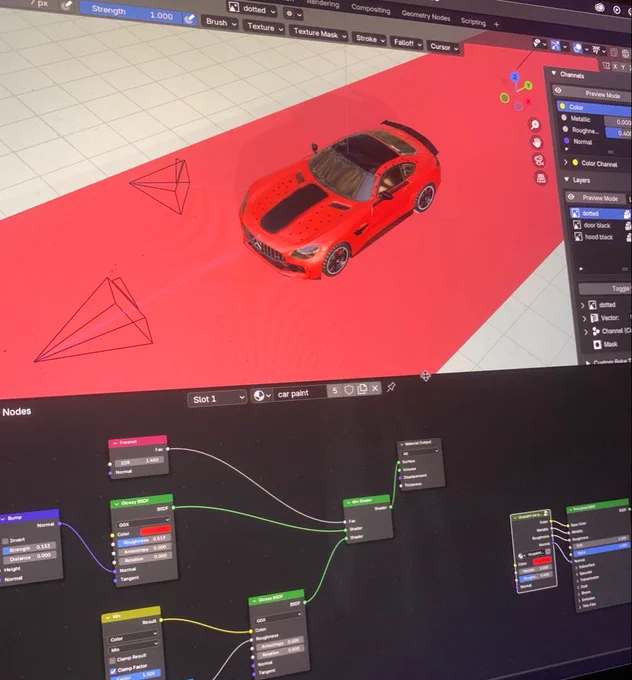The image size is (632, 680).
Task: Click the dotted image texture icon in header
Action: pos(234,7)
